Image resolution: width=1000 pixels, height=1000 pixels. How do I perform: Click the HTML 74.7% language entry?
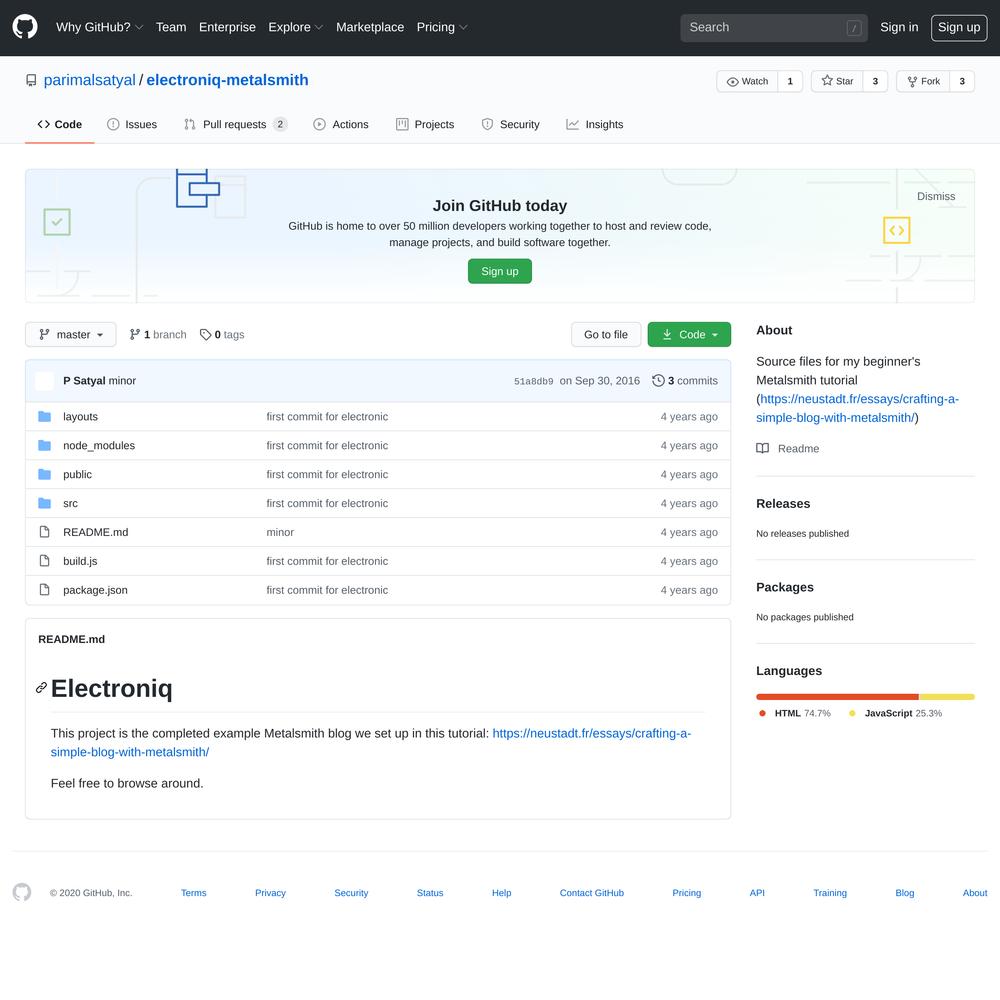[795, 714]
